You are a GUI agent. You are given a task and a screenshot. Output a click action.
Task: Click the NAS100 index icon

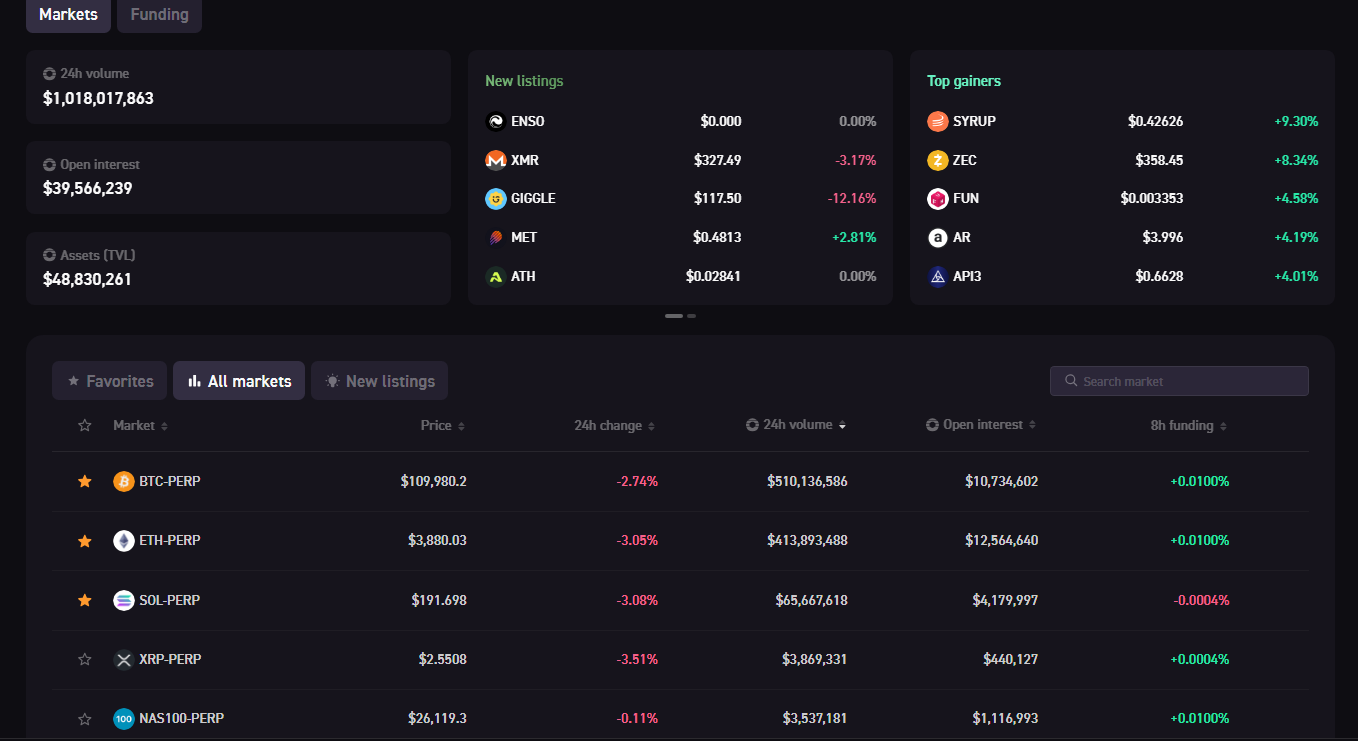[124, 718]
